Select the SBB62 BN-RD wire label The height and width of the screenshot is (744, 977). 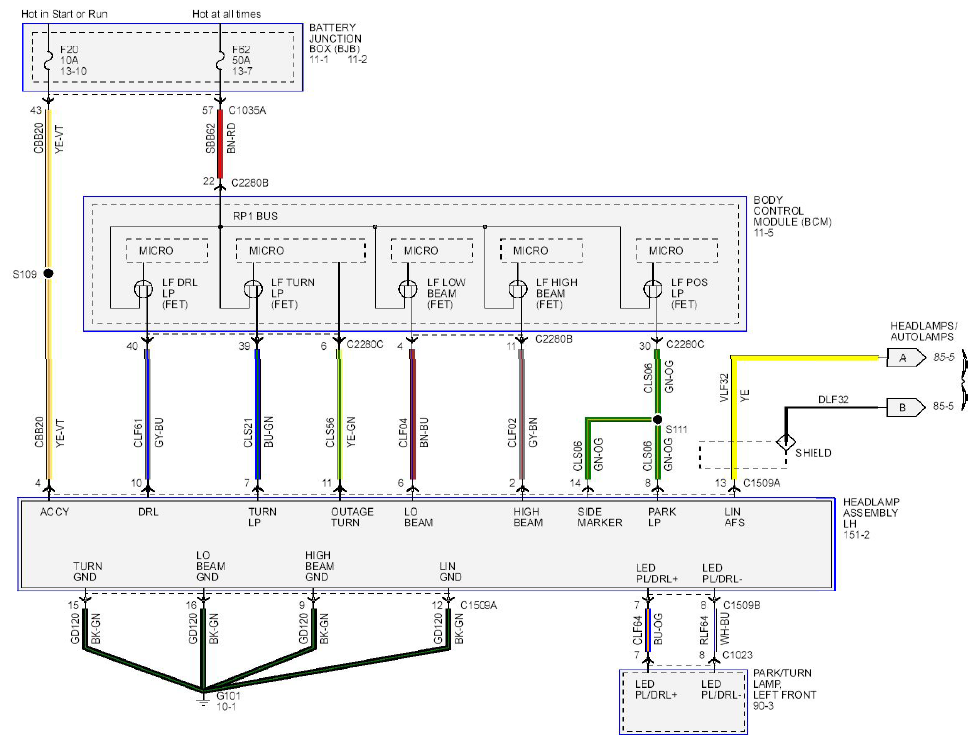click(x=221, y=138)
